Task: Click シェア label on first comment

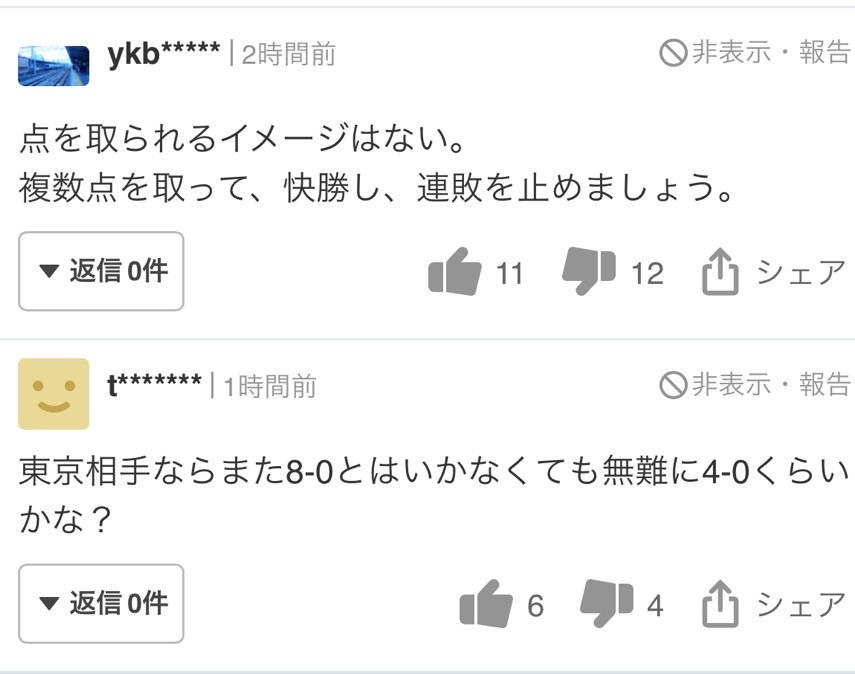Action: pos(800,272)
